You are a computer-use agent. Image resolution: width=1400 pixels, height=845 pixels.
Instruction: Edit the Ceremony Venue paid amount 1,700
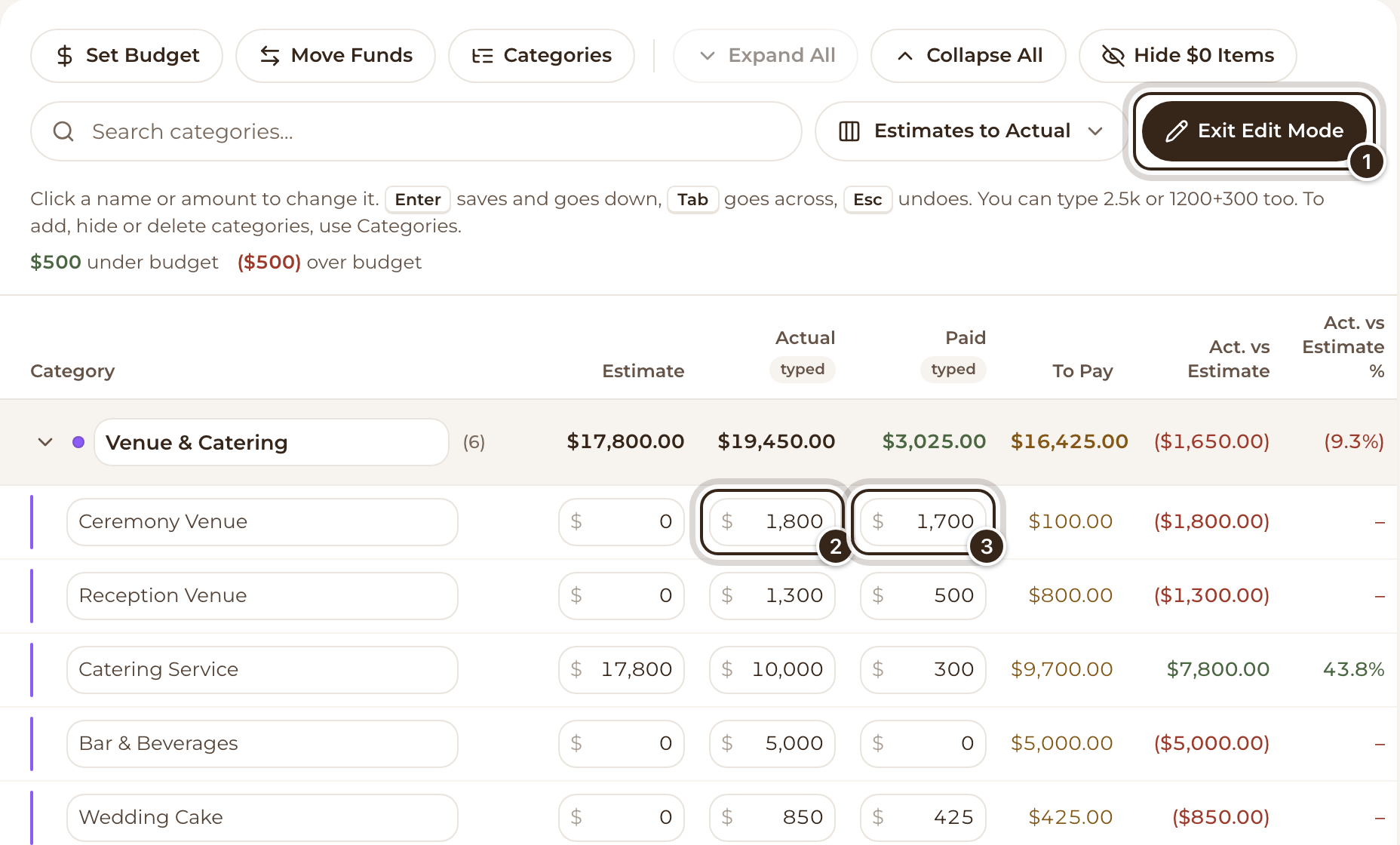click(x=923, y=522)
